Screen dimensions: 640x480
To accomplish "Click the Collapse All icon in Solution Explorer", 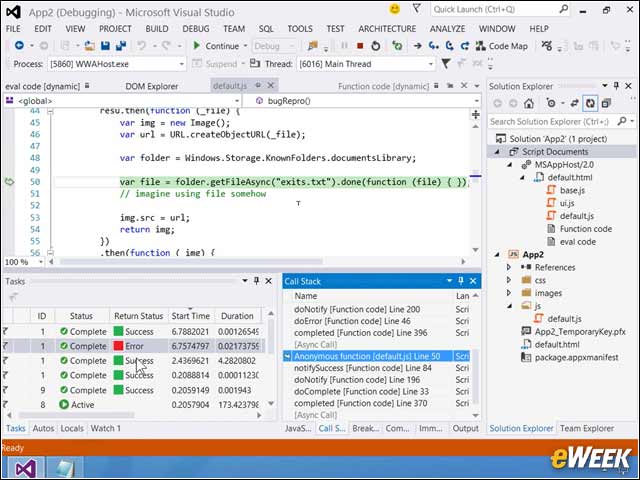I will [606, 104].
